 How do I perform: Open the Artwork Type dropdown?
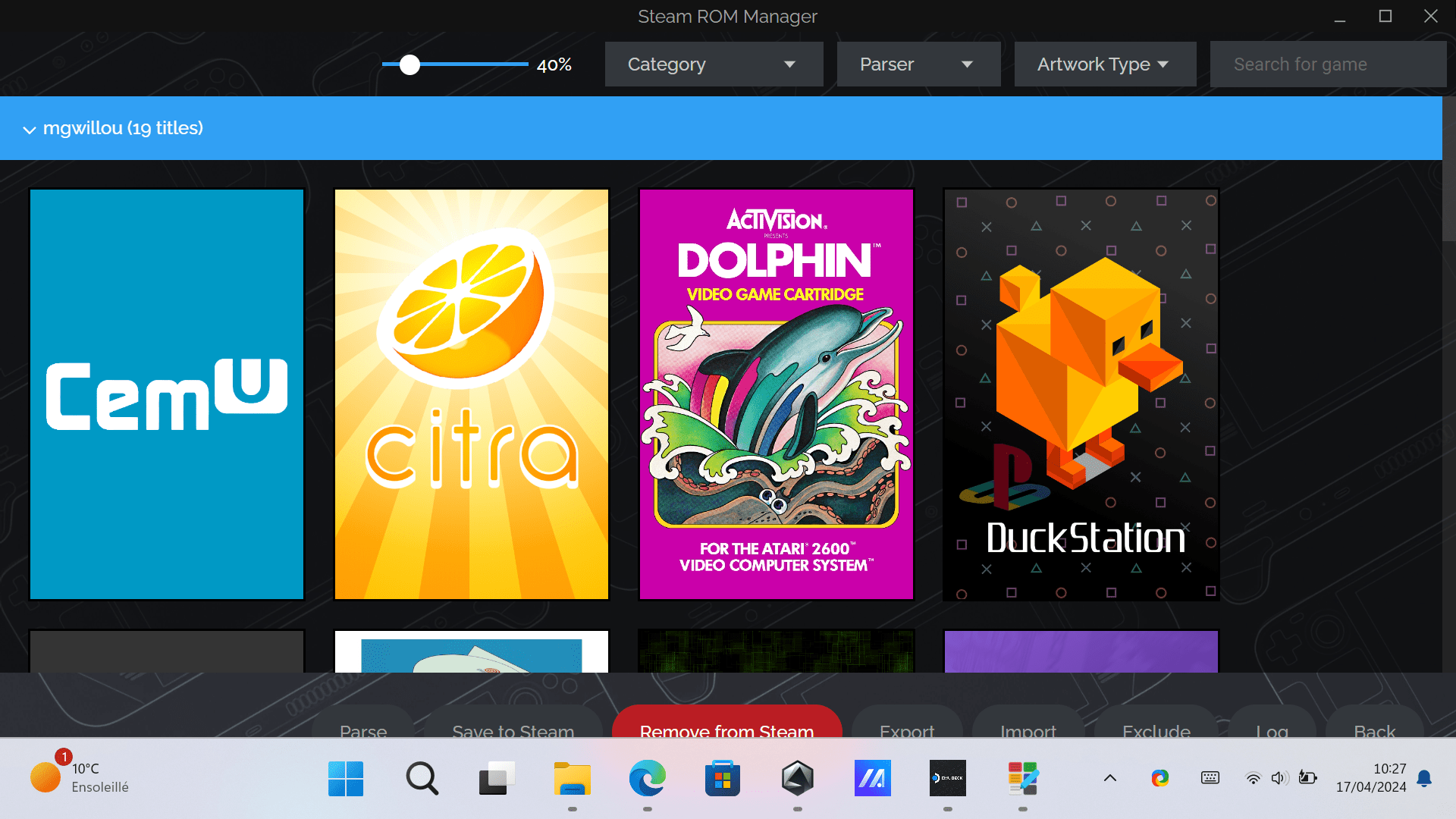click(1105, 64)
